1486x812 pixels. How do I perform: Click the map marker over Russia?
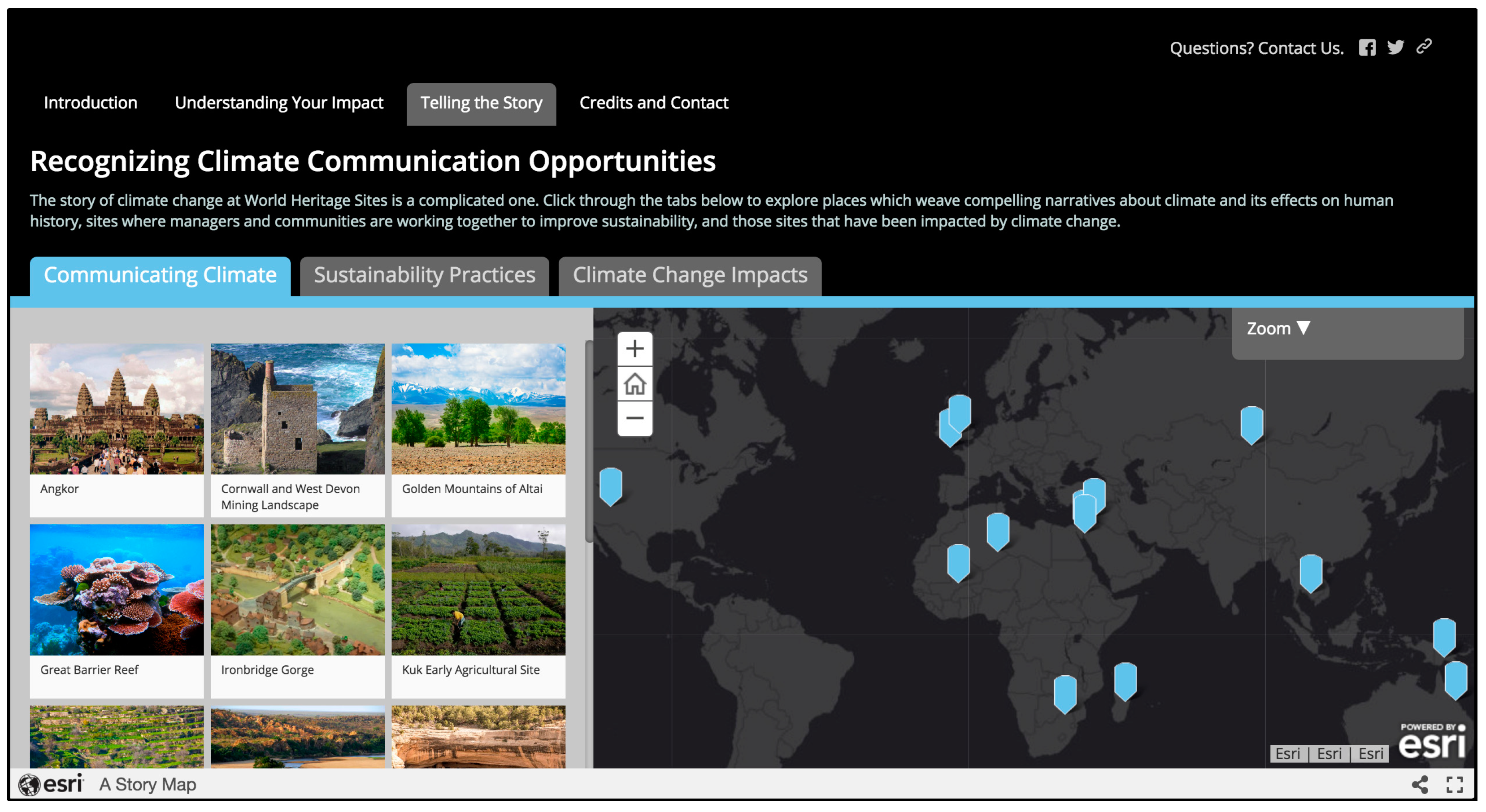(1251, 424)
